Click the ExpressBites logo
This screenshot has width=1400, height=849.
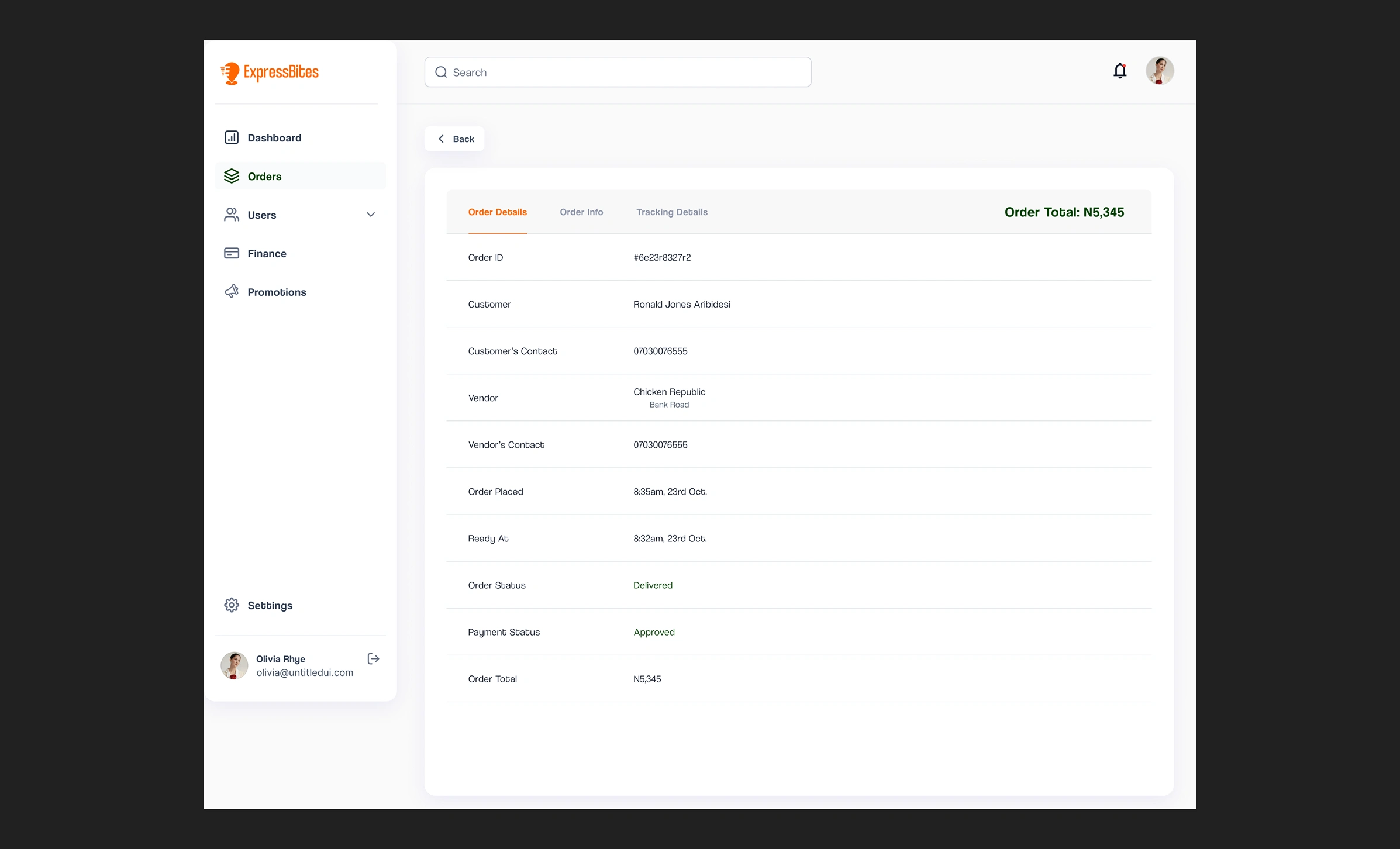(270, 73)
